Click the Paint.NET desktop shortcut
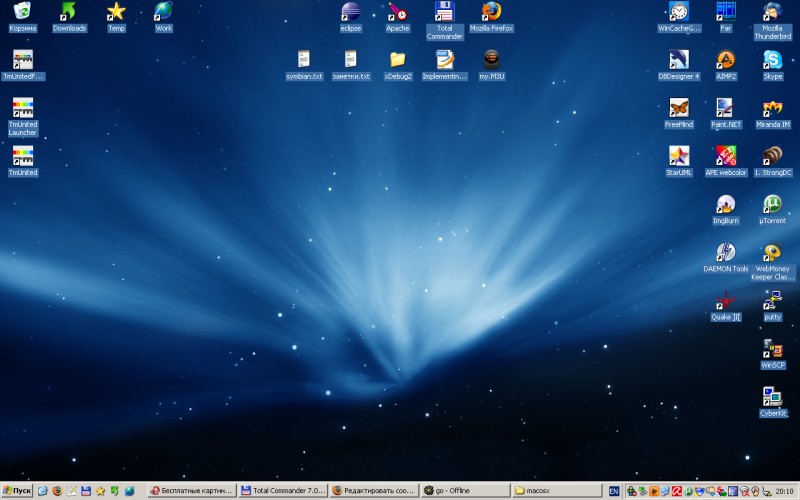The height and width of the screenshot is (500, 800). pyautogui.click(x=726, y=108)
